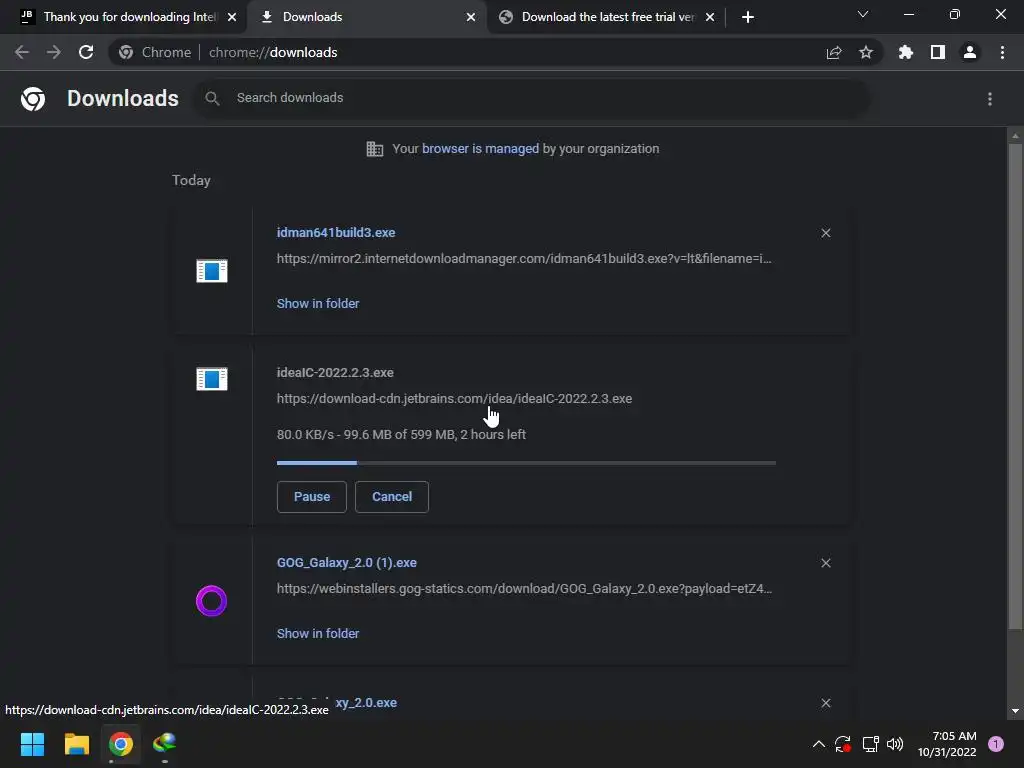The height and width of the screenshot is (768, 1024).
Task: Select the Downloads tab
Action: 366,17
